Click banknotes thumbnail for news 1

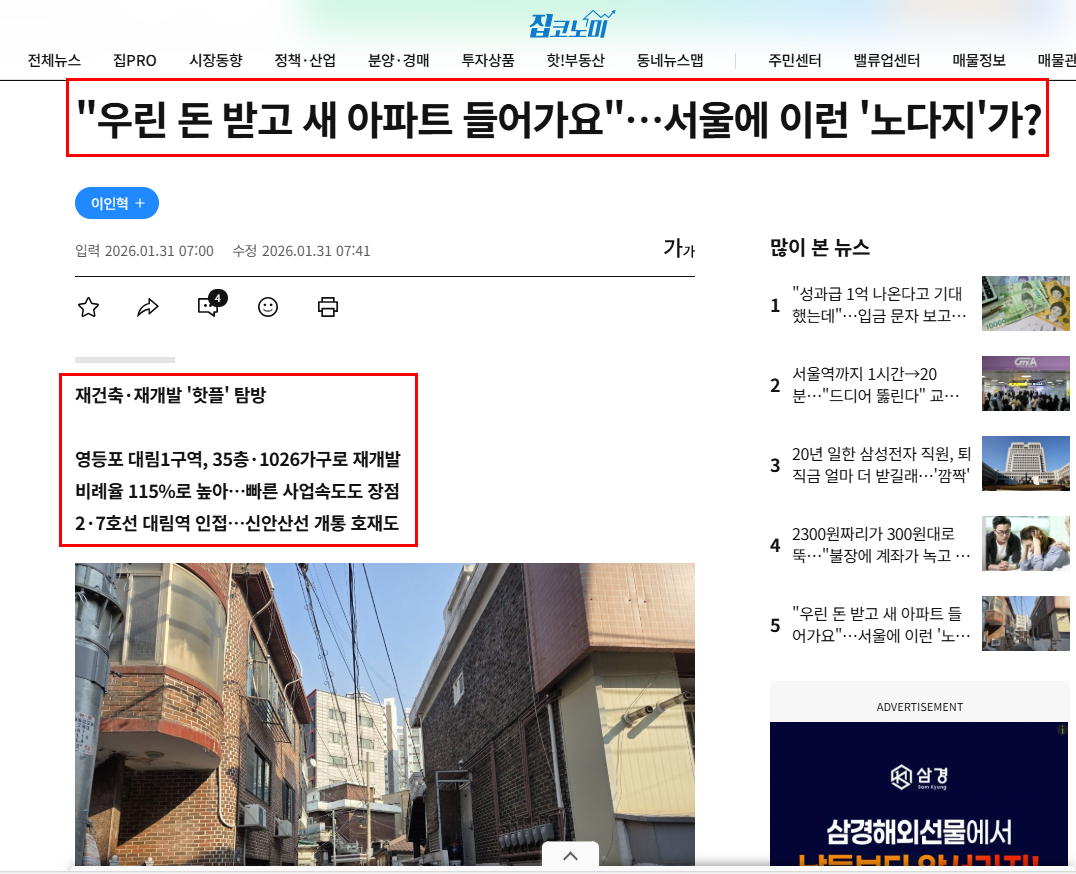pyautogui.click(x=1026, y=303)
